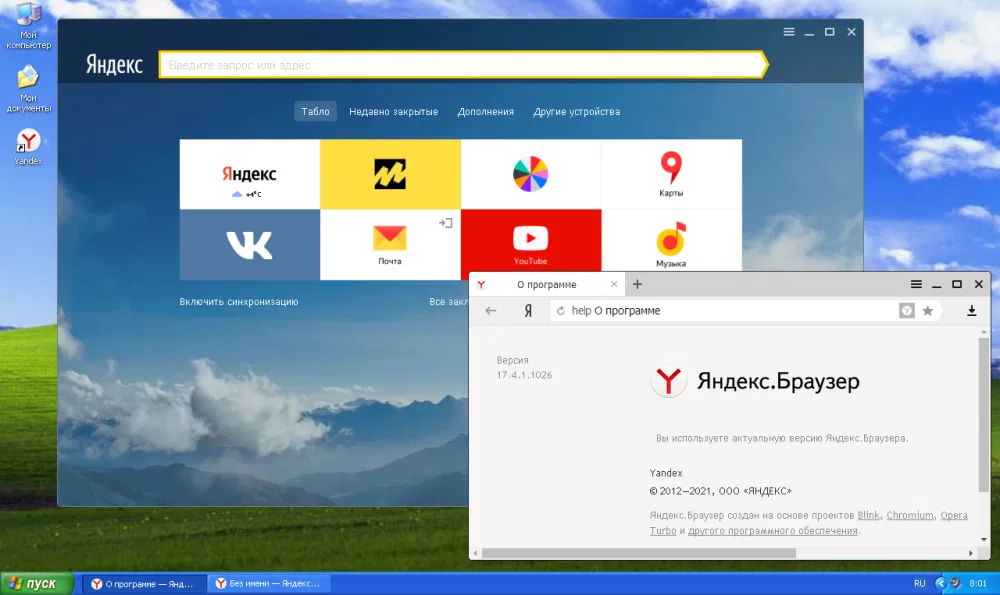
Task: Open hamburger menu in About window
Action: coord(916,284)
